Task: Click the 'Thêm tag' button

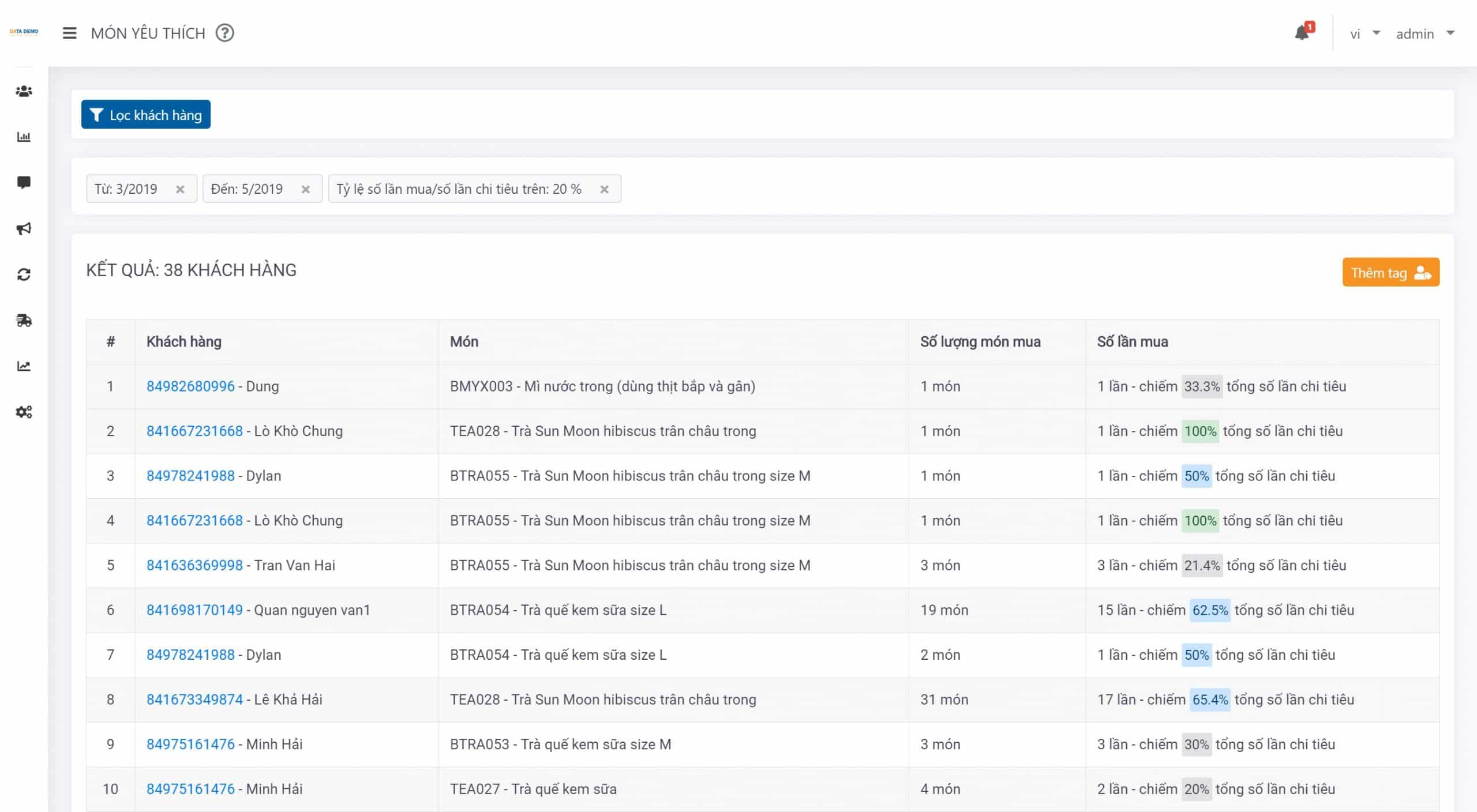Action: point(1390,272)
